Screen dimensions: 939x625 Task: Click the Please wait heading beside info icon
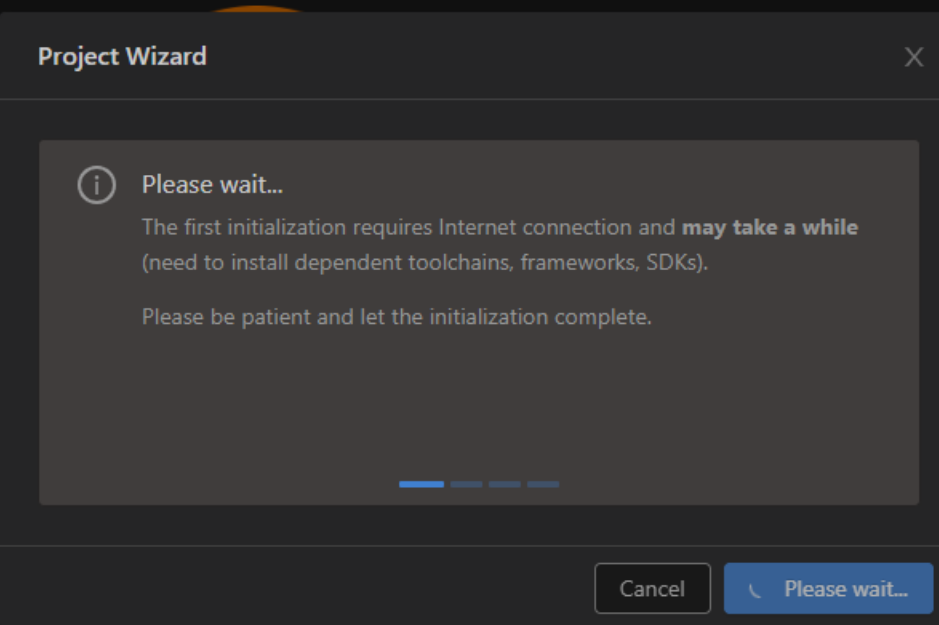coord(212,184)
